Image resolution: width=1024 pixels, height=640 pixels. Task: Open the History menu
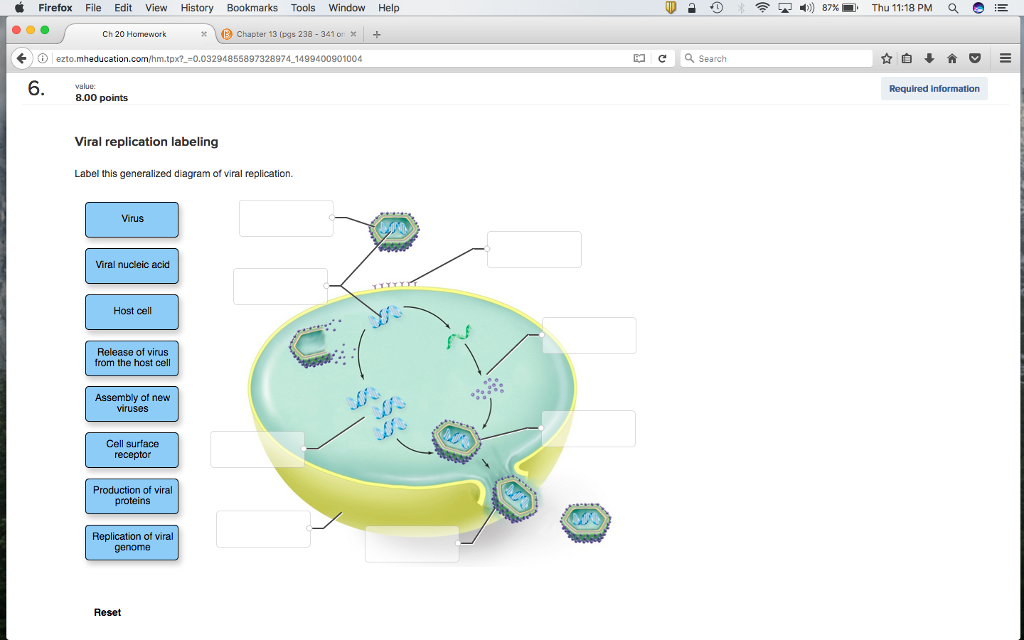[196, 8]
